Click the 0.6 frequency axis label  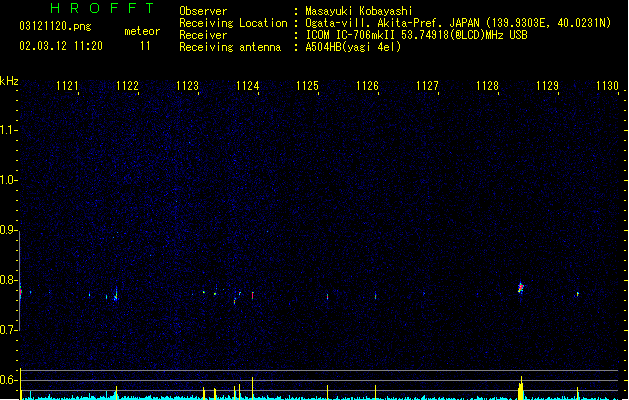coord(8,380)
